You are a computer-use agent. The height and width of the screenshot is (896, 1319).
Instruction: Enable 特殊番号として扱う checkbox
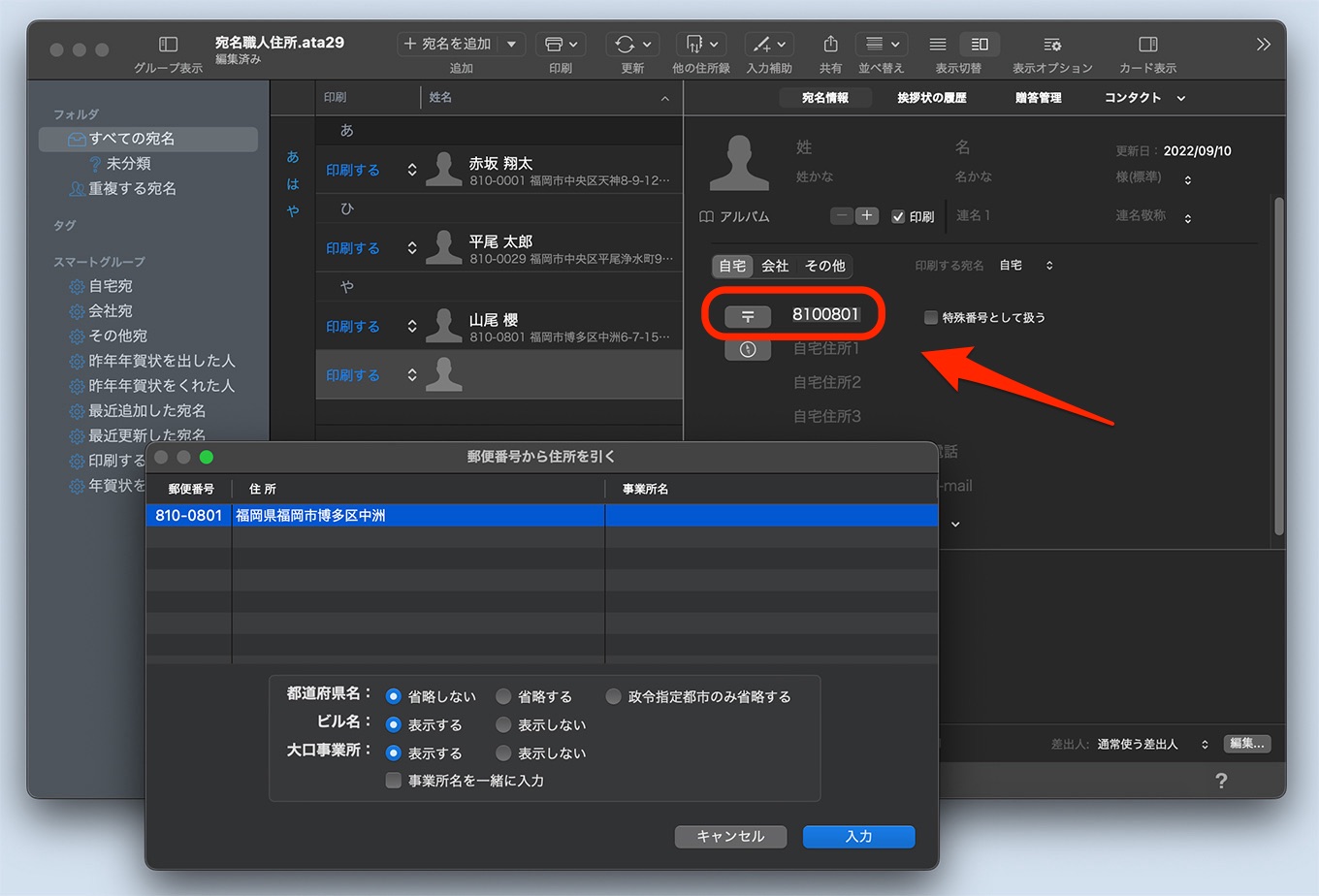point(931,317)
